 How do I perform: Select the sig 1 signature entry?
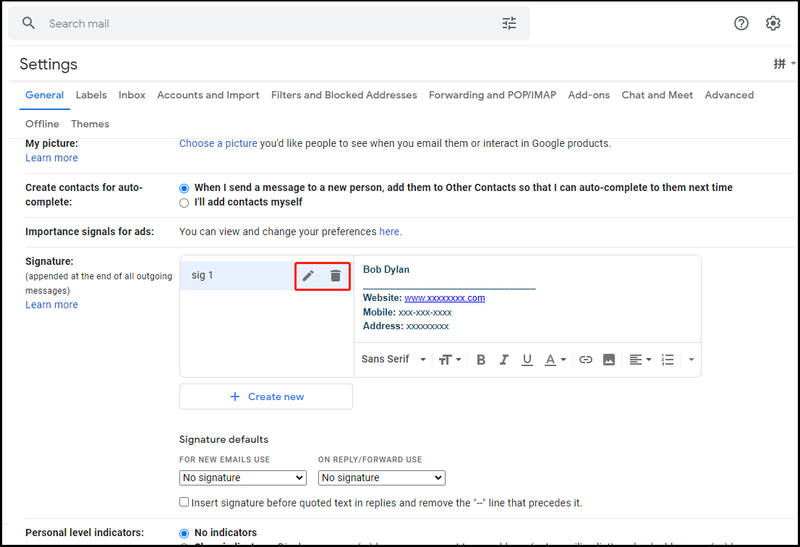point(237,276)
